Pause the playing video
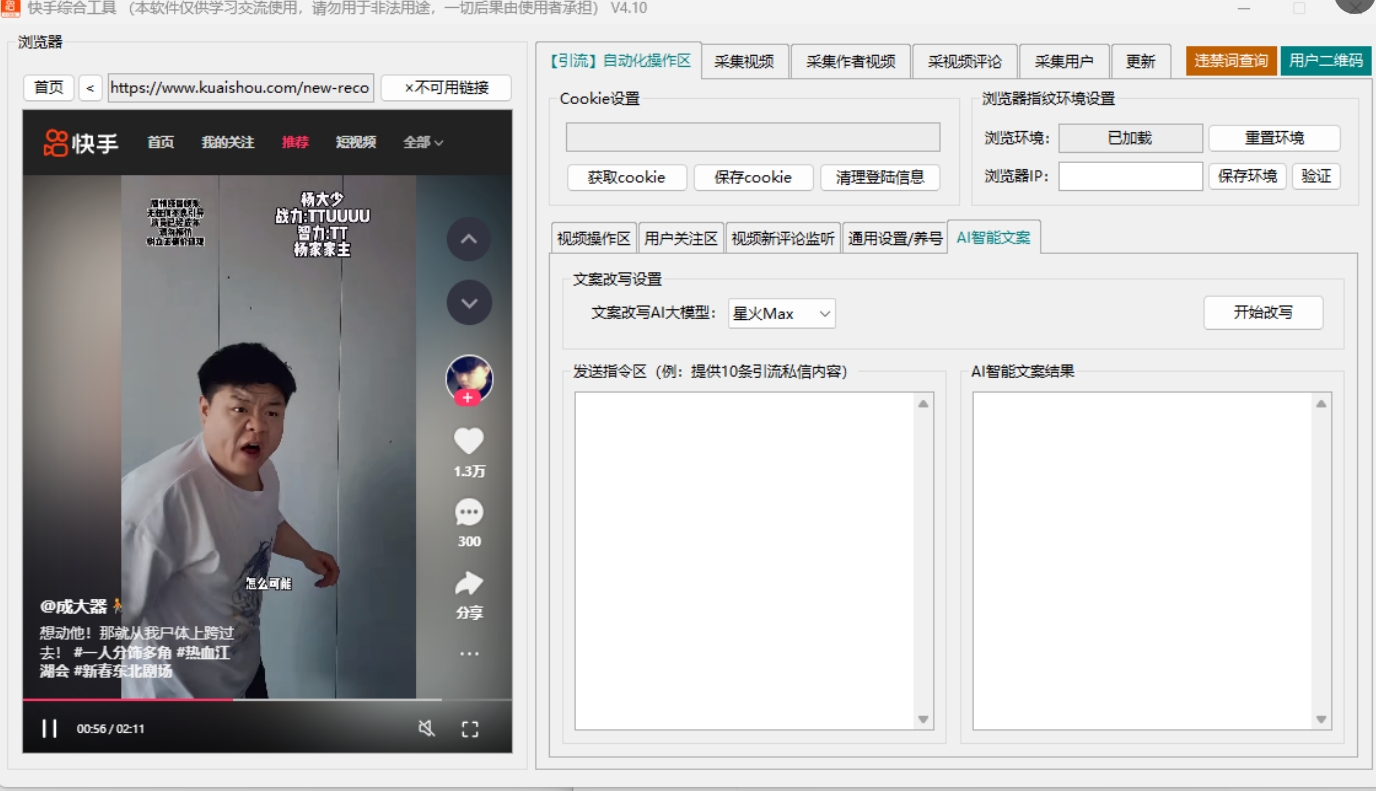1376x791 pixels. tap(49, 729)
